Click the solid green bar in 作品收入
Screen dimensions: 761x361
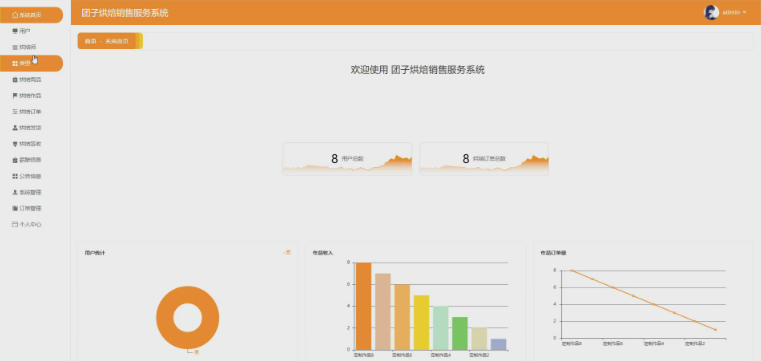(x=460, y=333)
